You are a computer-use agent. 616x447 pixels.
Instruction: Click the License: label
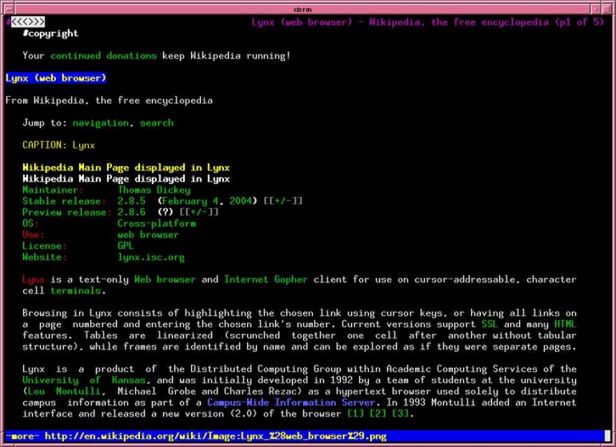pos(44,246)
